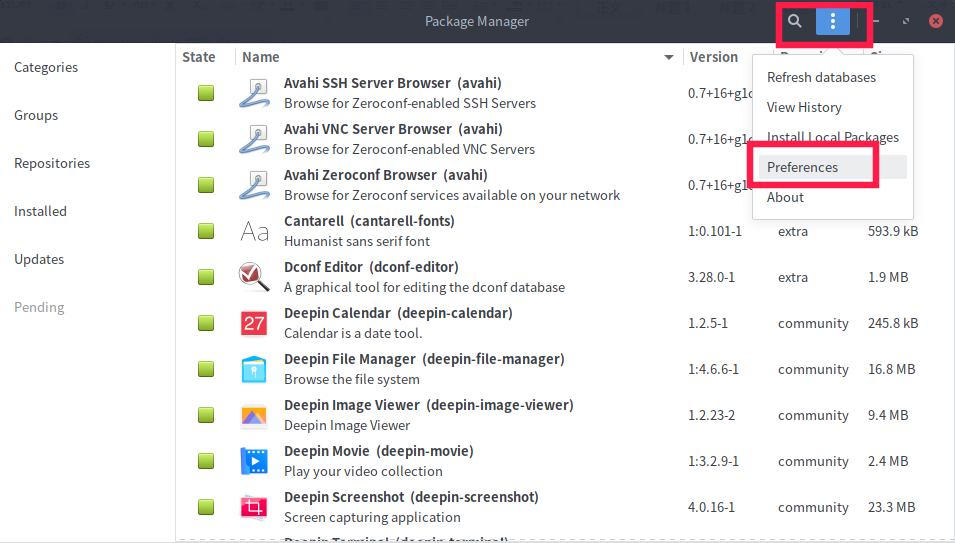Click the Deepin Screenshot icon
The width and height of the screenshot is (955, 543).
(254, 507)
